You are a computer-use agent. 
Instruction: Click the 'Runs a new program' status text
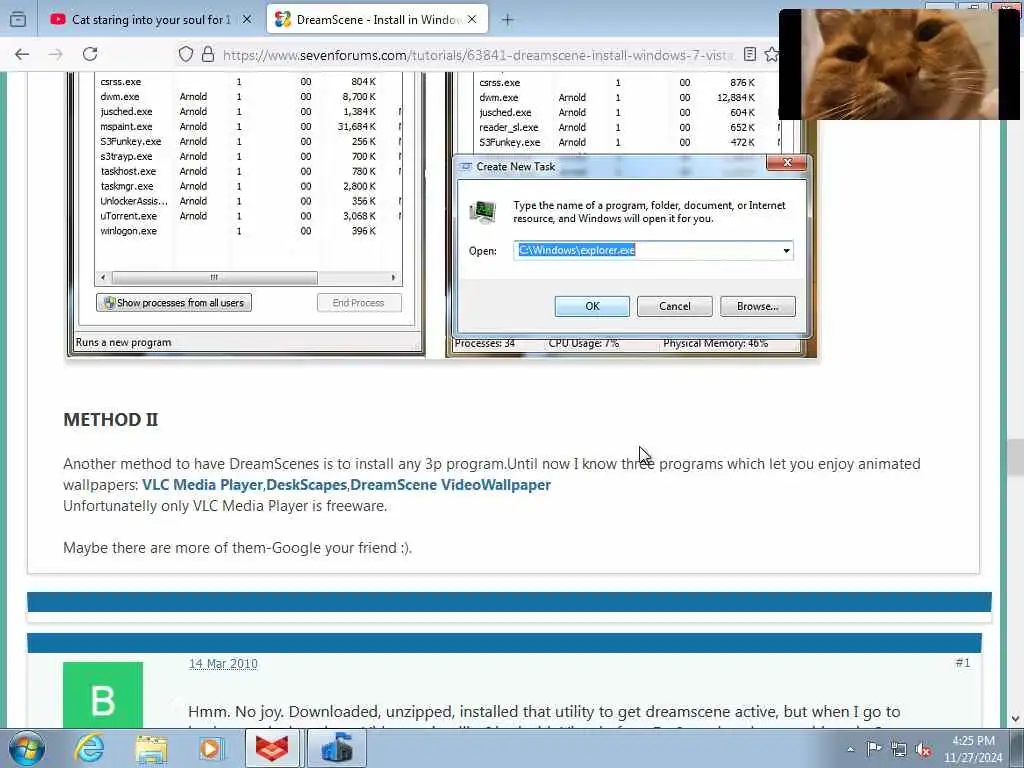(123, 342)
